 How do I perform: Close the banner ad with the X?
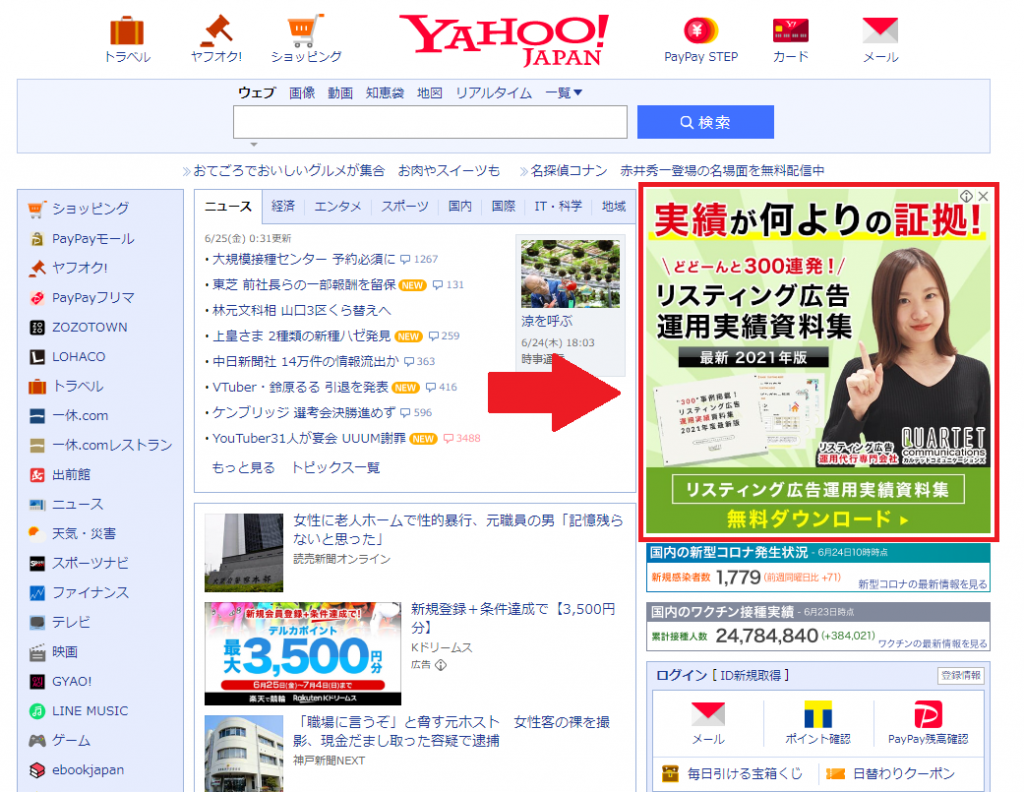(983, 196)
